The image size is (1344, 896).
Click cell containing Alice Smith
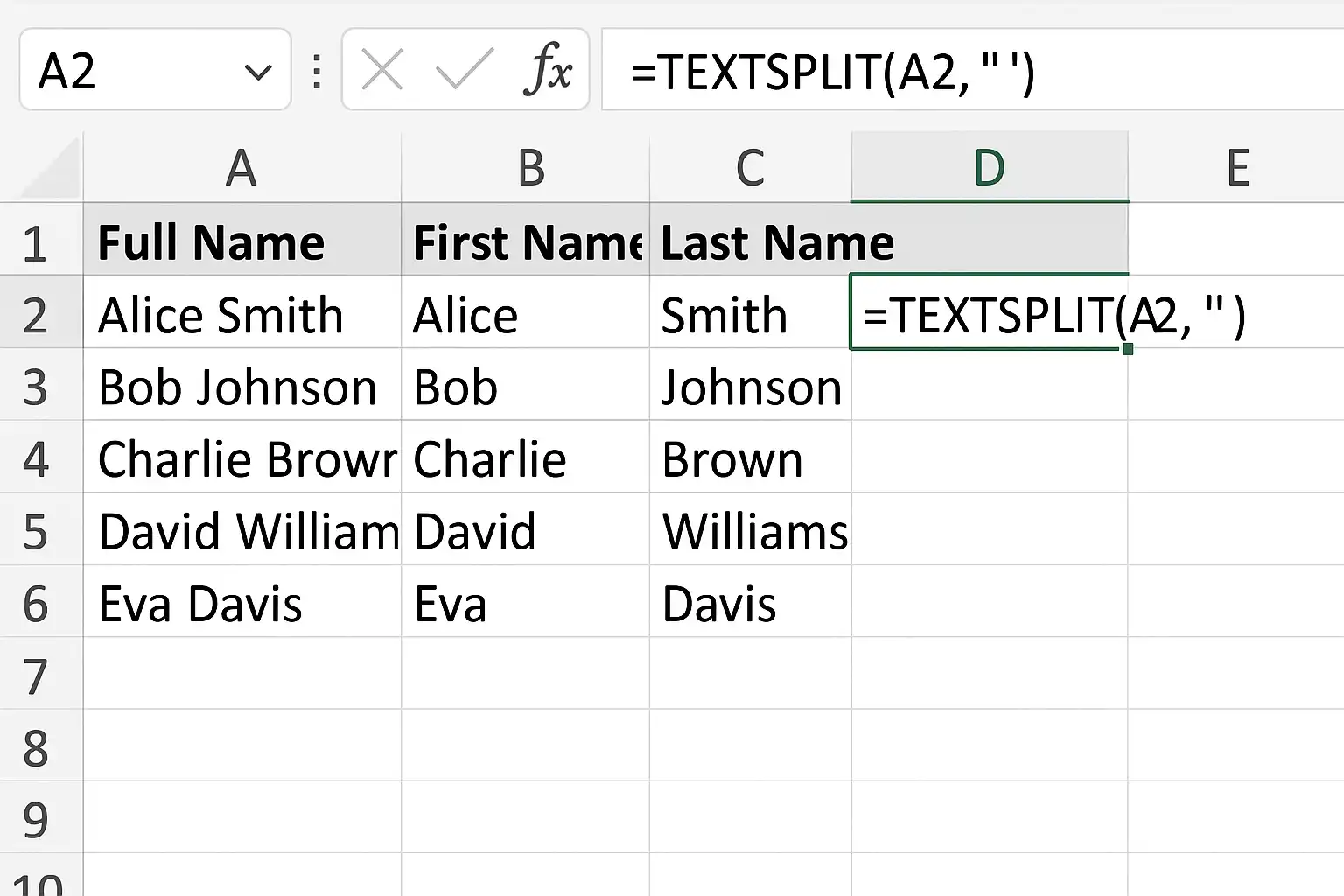click(x=242, y=313)
